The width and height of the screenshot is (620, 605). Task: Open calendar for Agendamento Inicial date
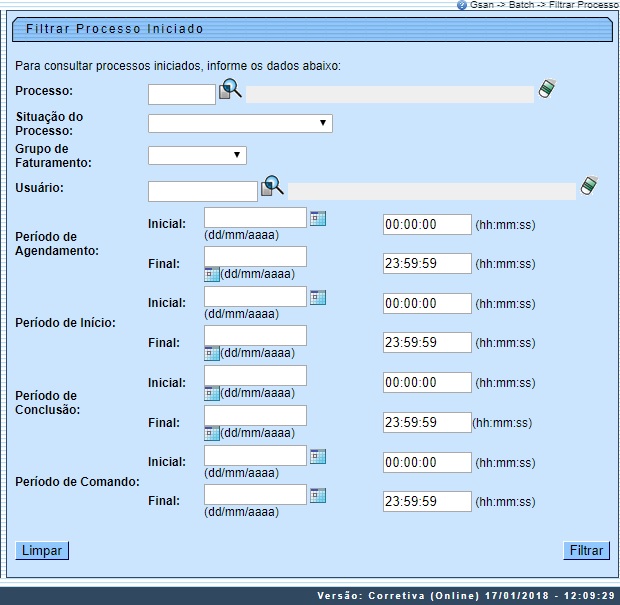coord(318,219)
